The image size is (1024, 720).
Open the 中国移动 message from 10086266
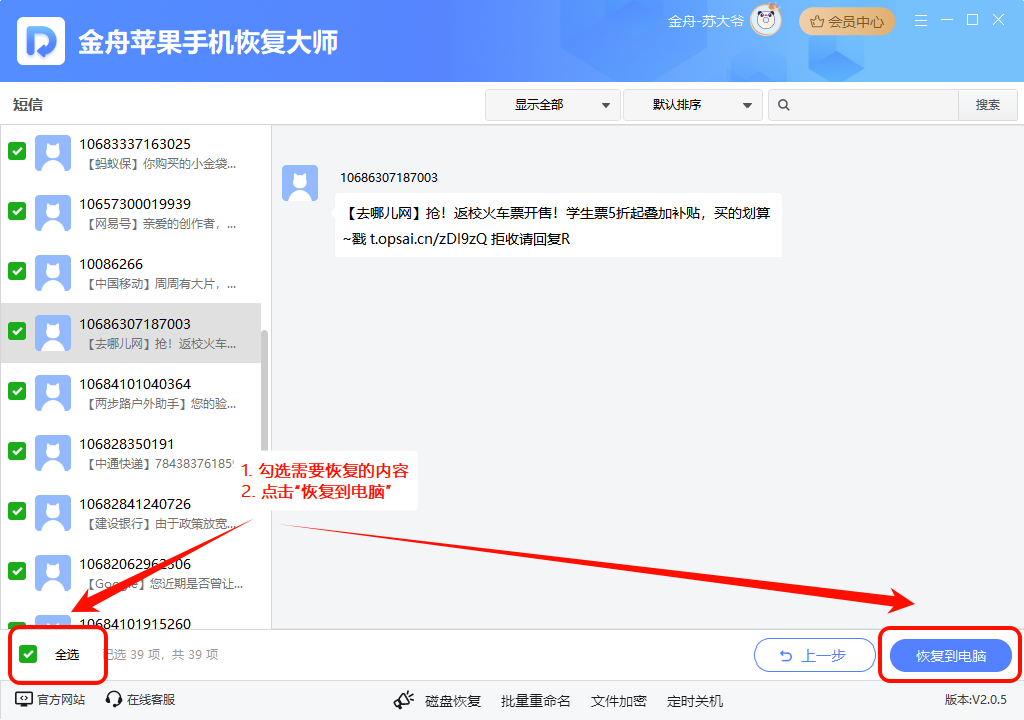[131, 273]
